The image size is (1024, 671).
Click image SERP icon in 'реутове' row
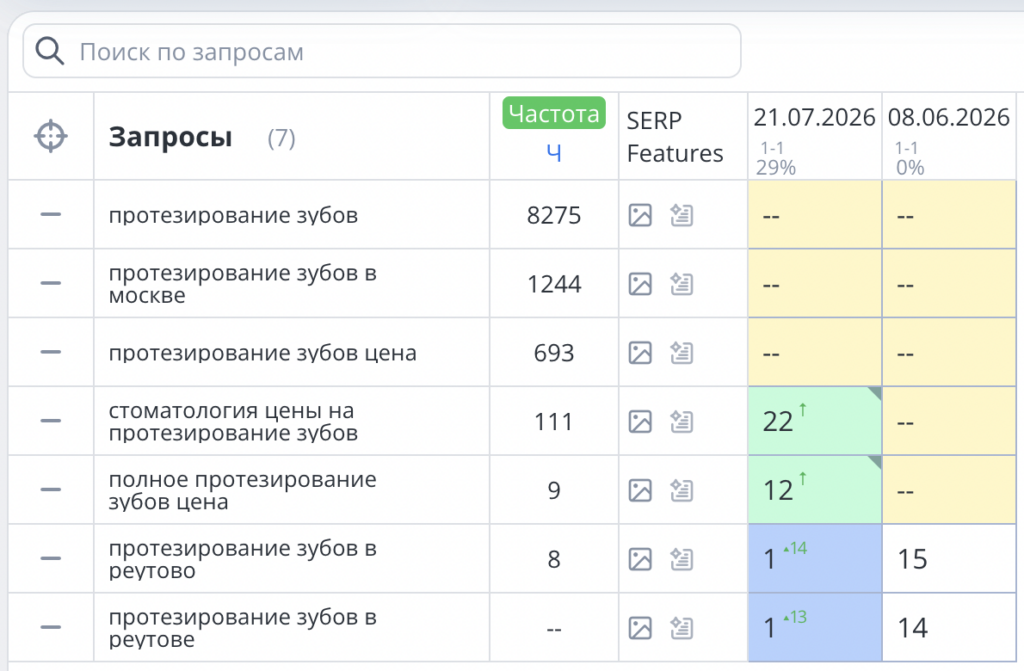coord(640,628)
